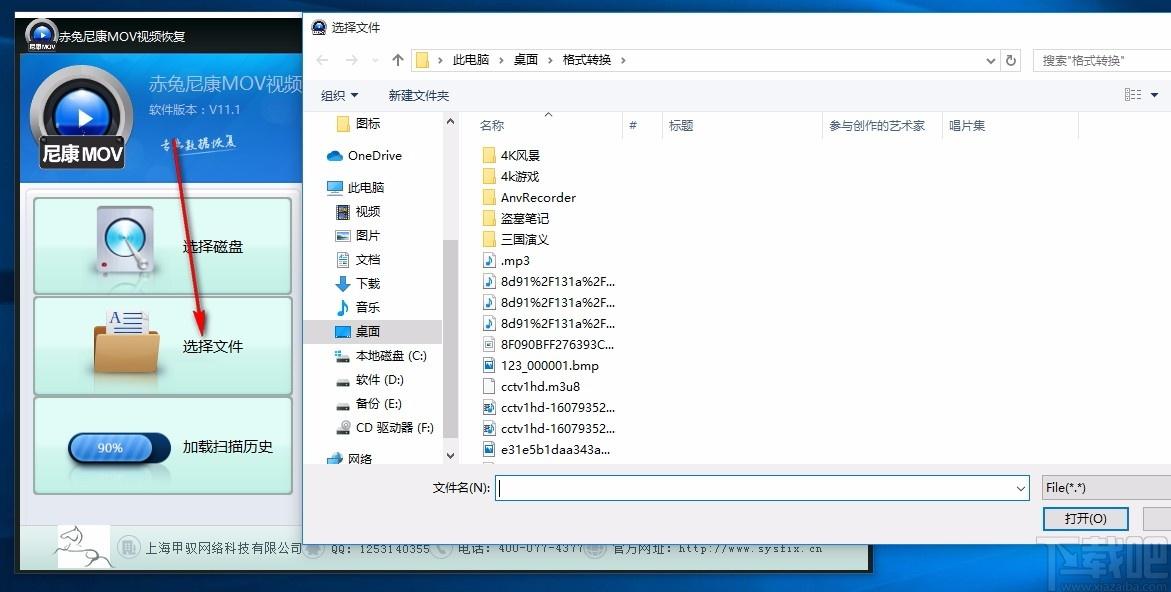Click the change view layout icon
Screen dimensions: 1171x592
(x=1133, y=95)
